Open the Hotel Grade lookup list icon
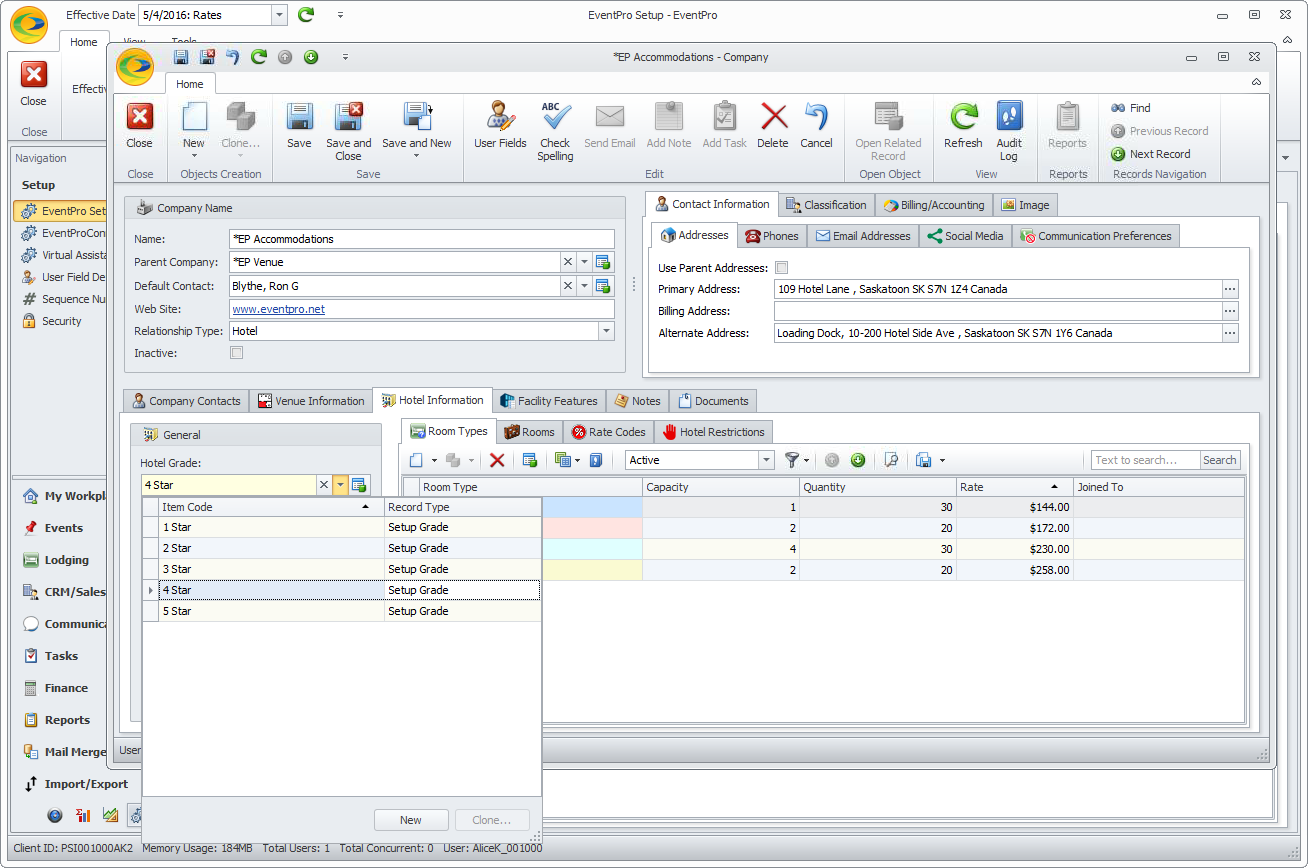The width and height of the screenshot is (1308, 868). click(359, 485)
